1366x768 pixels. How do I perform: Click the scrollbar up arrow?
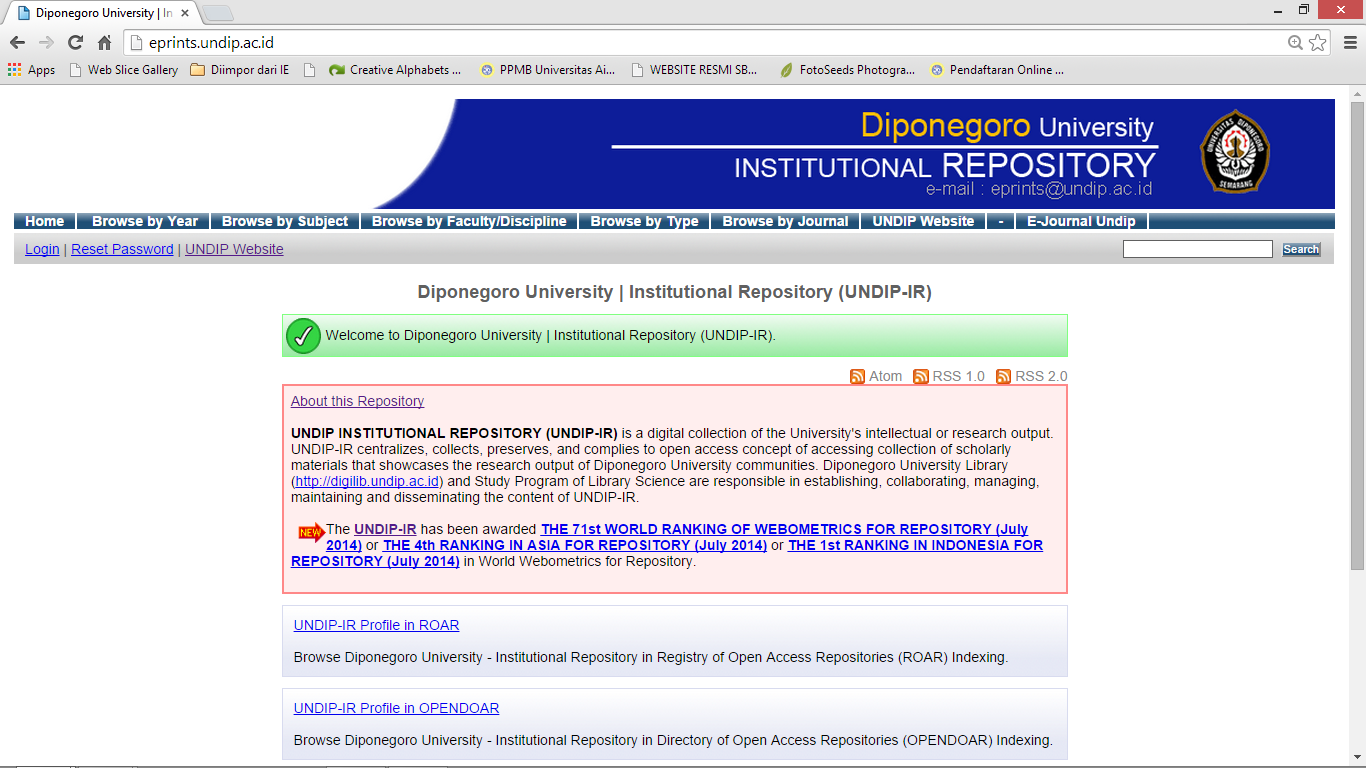pyautogui.click(x=1357, y=92)
